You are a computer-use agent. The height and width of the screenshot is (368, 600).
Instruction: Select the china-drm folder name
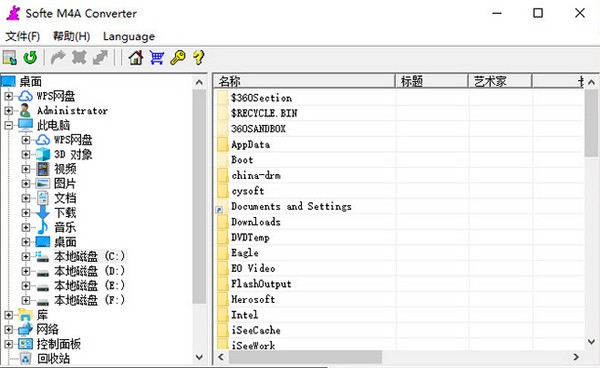click(256, 176)
